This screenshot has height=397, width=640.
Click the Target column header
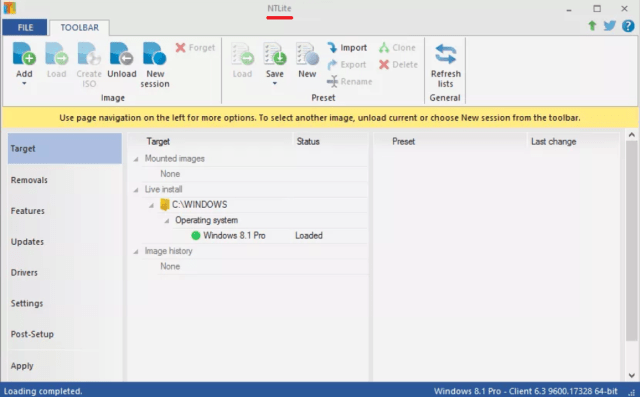coord(158,142)
